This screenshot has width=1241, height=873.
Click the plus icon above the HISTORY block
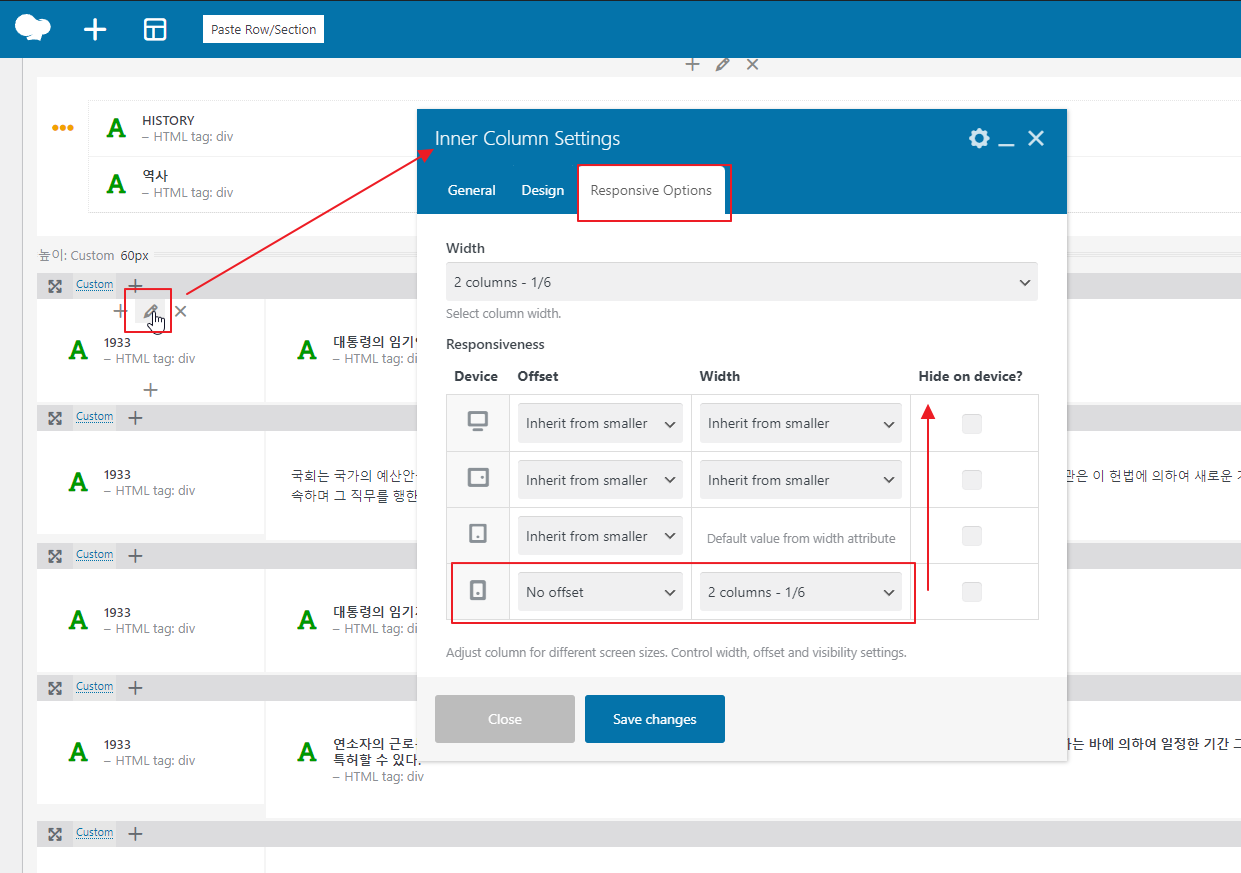(692, 64)
